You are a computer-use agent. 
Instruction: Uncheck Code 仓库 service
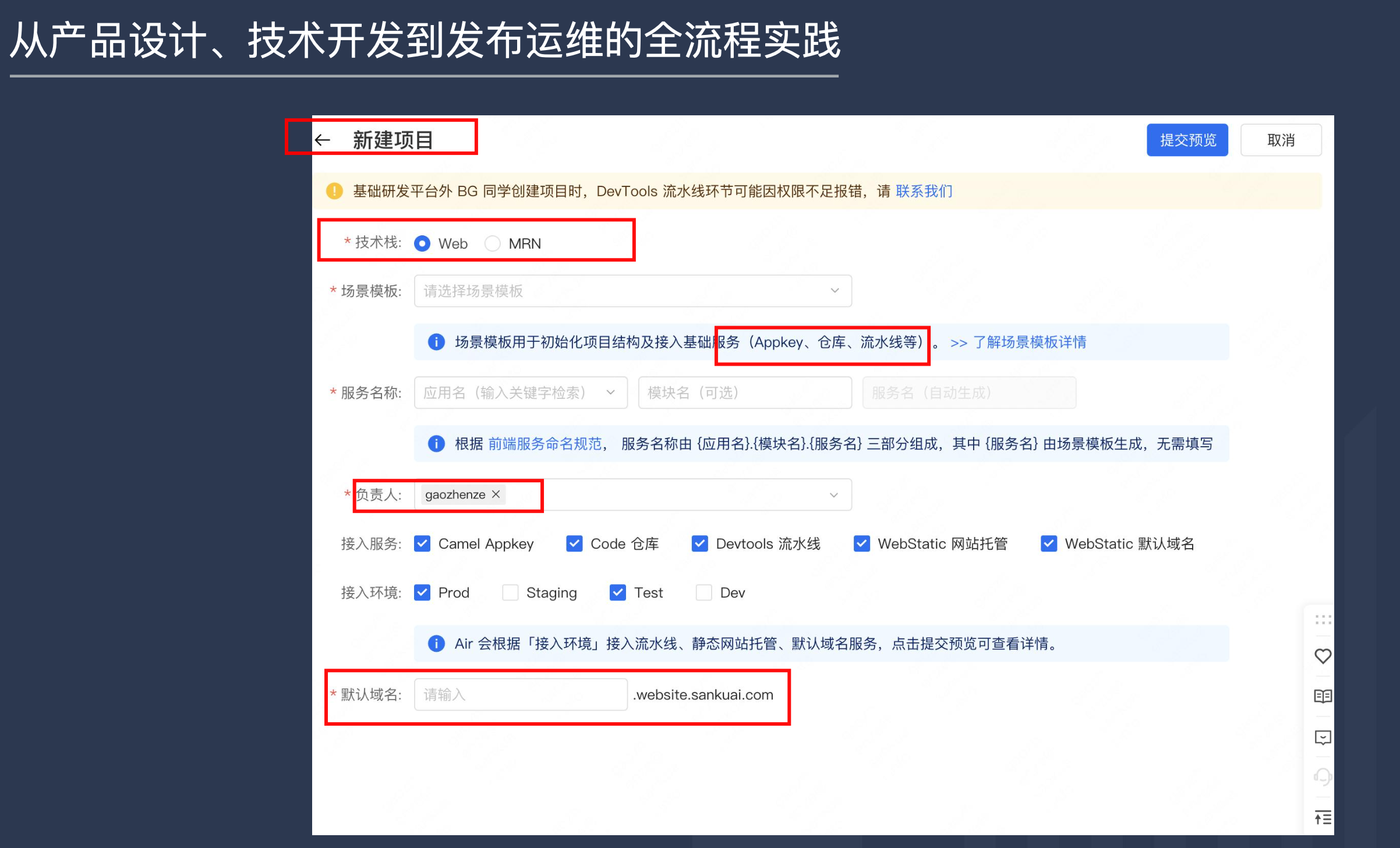point(574,543)
